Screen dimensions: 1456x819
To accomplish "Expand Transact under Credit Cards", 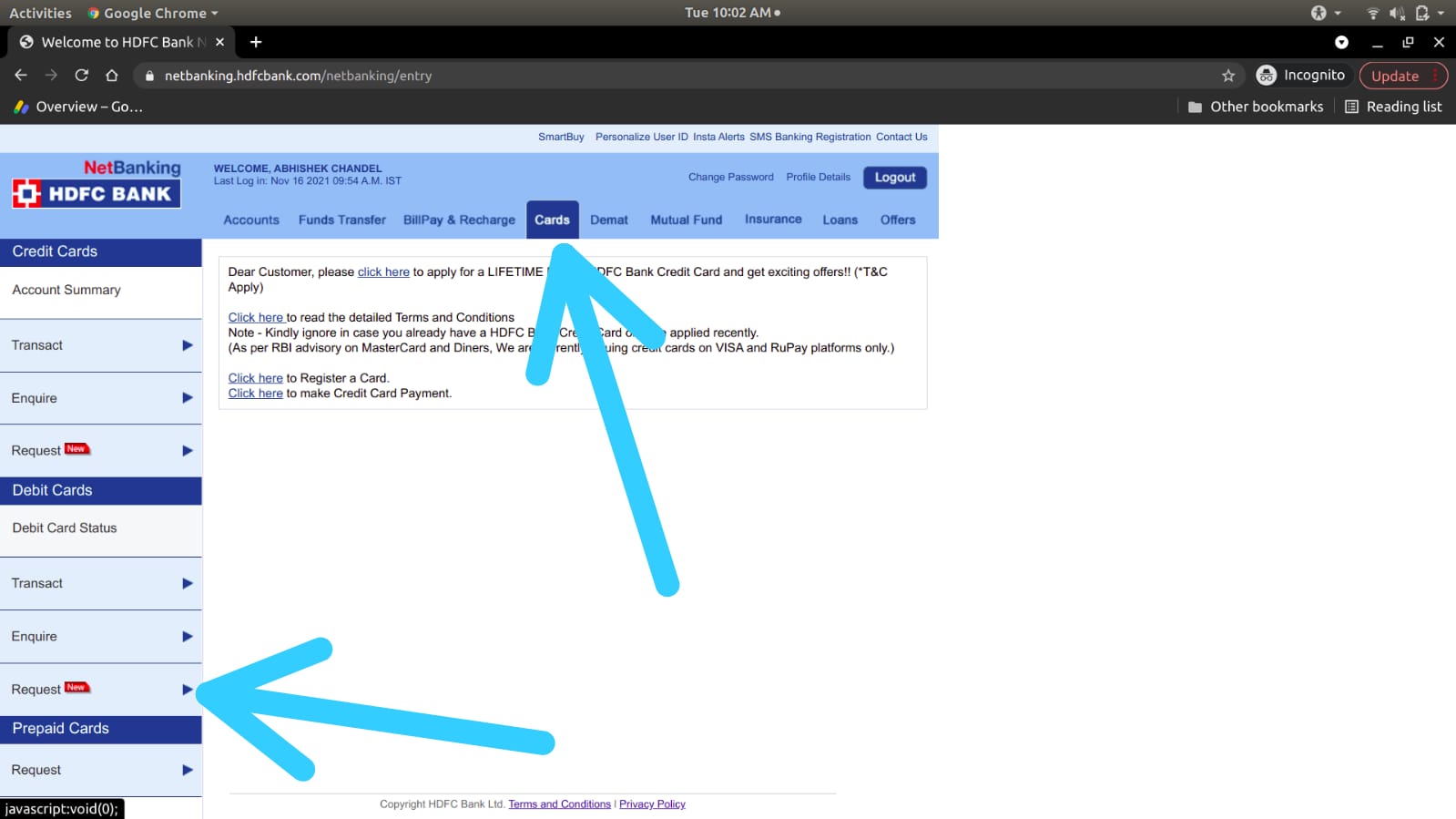I will pyautogui.click(x=101, y=345).
